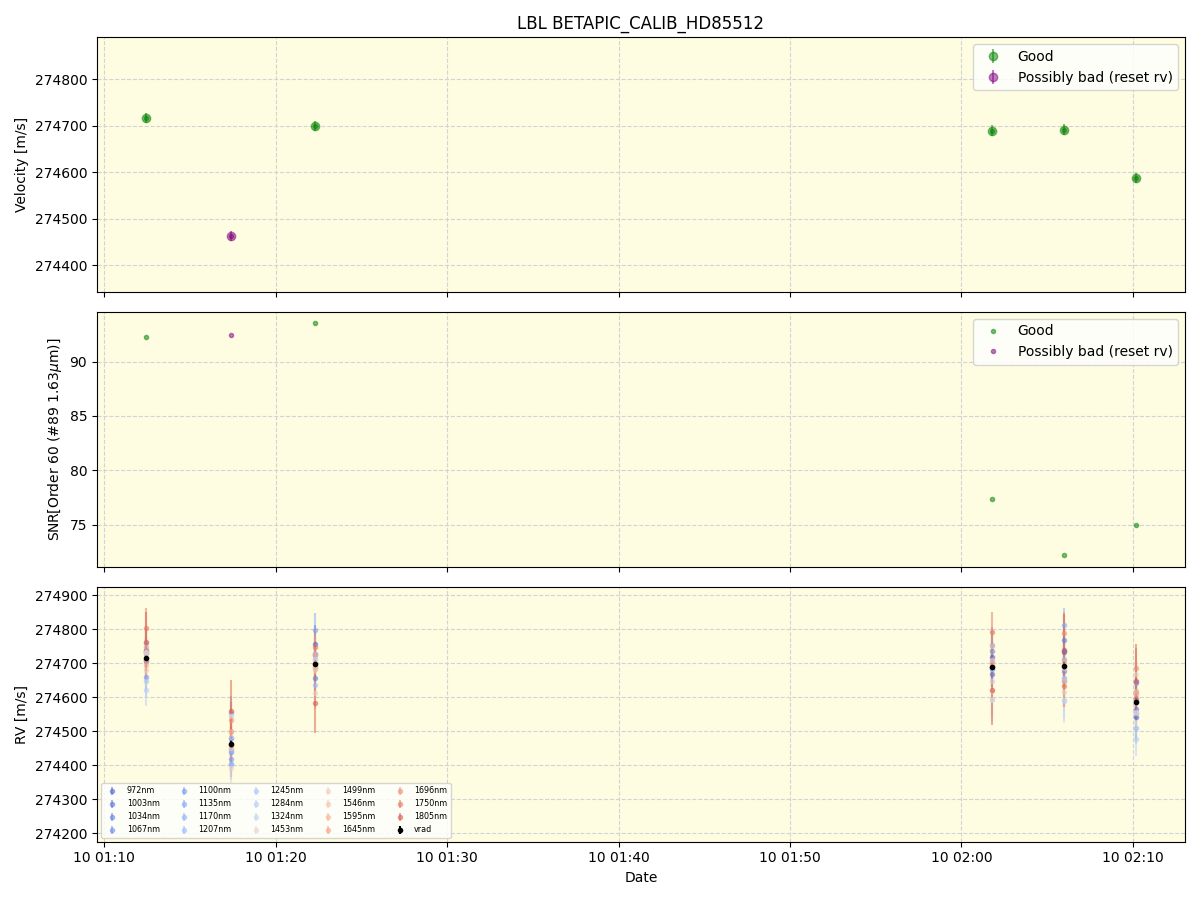Click the '10 01:50' x-axis tick label
This screenshot has width=1200, height=900.
tap(790, 856)
